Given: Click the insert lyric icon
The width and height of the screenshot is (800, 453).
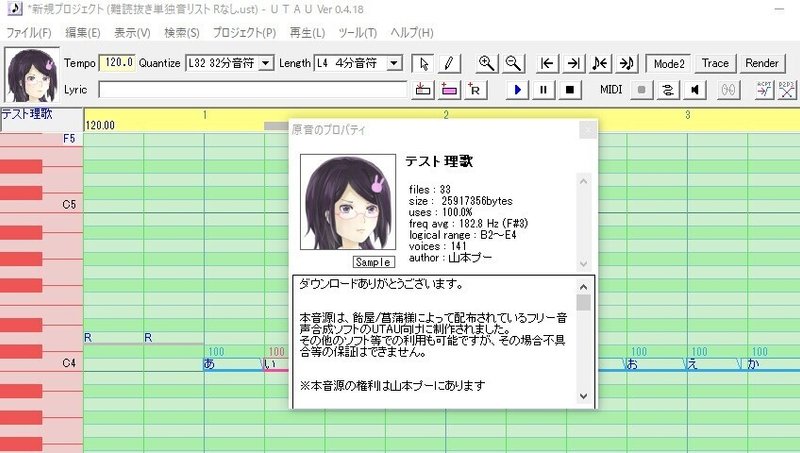Looking at the screenshot, I should tap(422, 90).
